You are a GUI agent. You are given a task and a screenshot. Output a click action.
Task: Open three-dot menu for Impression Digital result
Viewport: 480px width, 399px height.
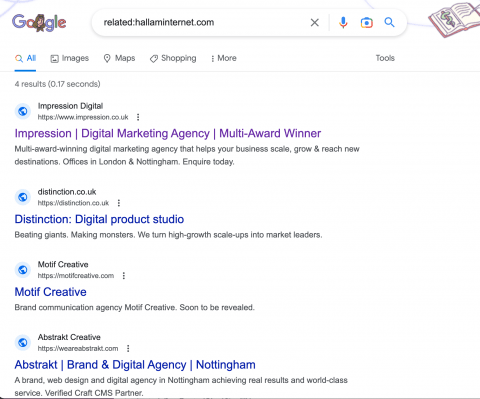click(x=138, y=117)
